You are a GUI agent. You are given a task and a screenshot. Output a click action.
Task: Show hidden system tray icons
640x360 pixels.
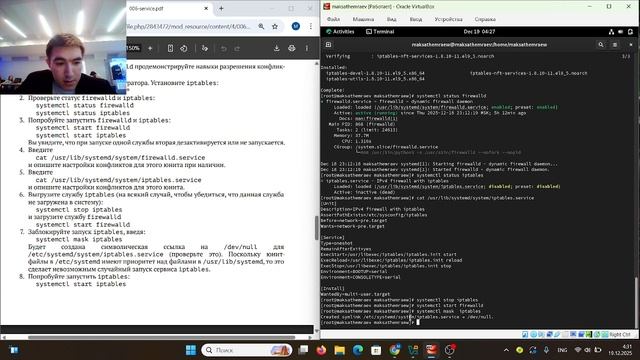point(506,350)
